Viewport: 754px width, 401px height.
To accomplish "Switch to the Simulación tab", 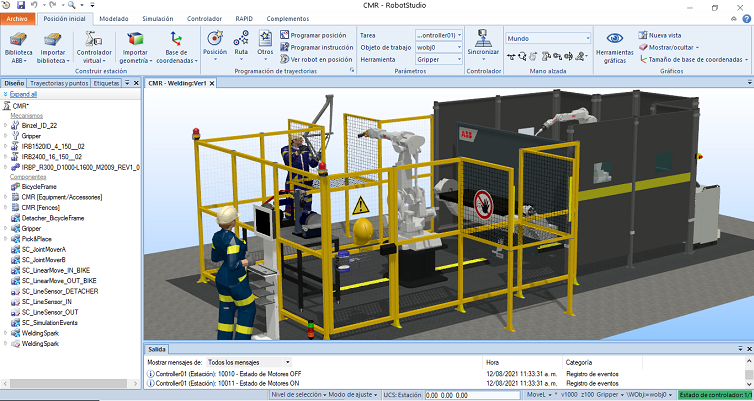I will pyautogui.click(x=158, y=19).
